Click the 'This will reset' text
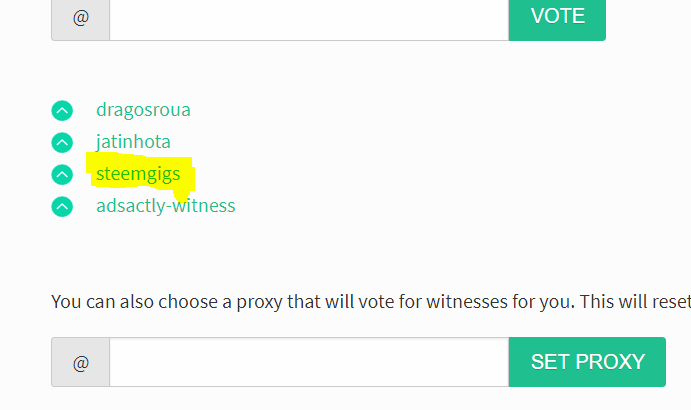 tap(635, 302)
